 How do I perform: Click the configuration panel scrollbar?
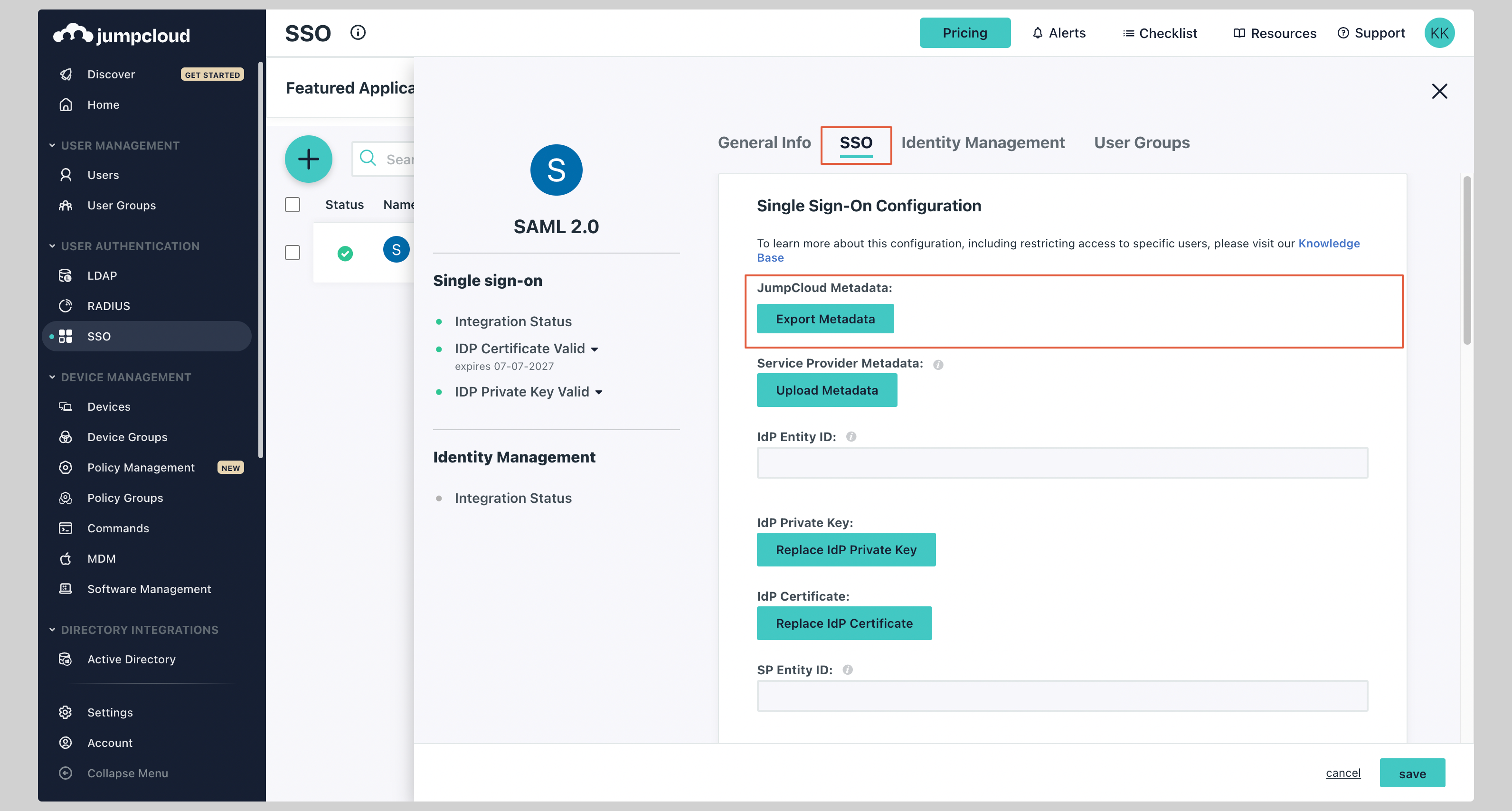pos(1467,261)
